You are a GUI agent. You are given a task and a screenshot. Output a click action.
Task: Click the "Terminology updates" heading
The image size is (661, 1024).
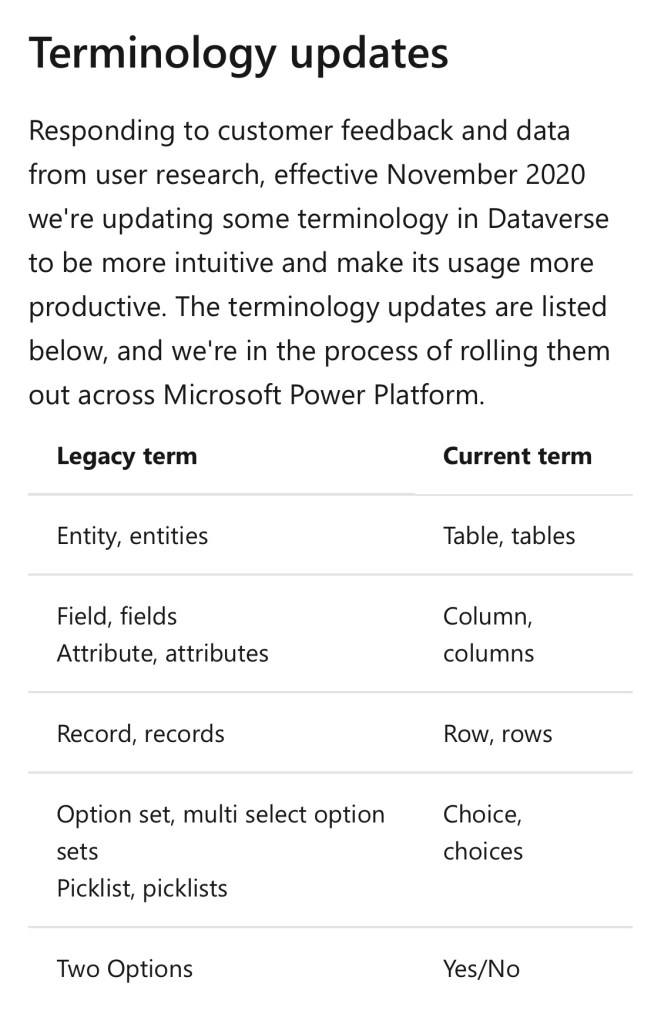coord(238,54)
